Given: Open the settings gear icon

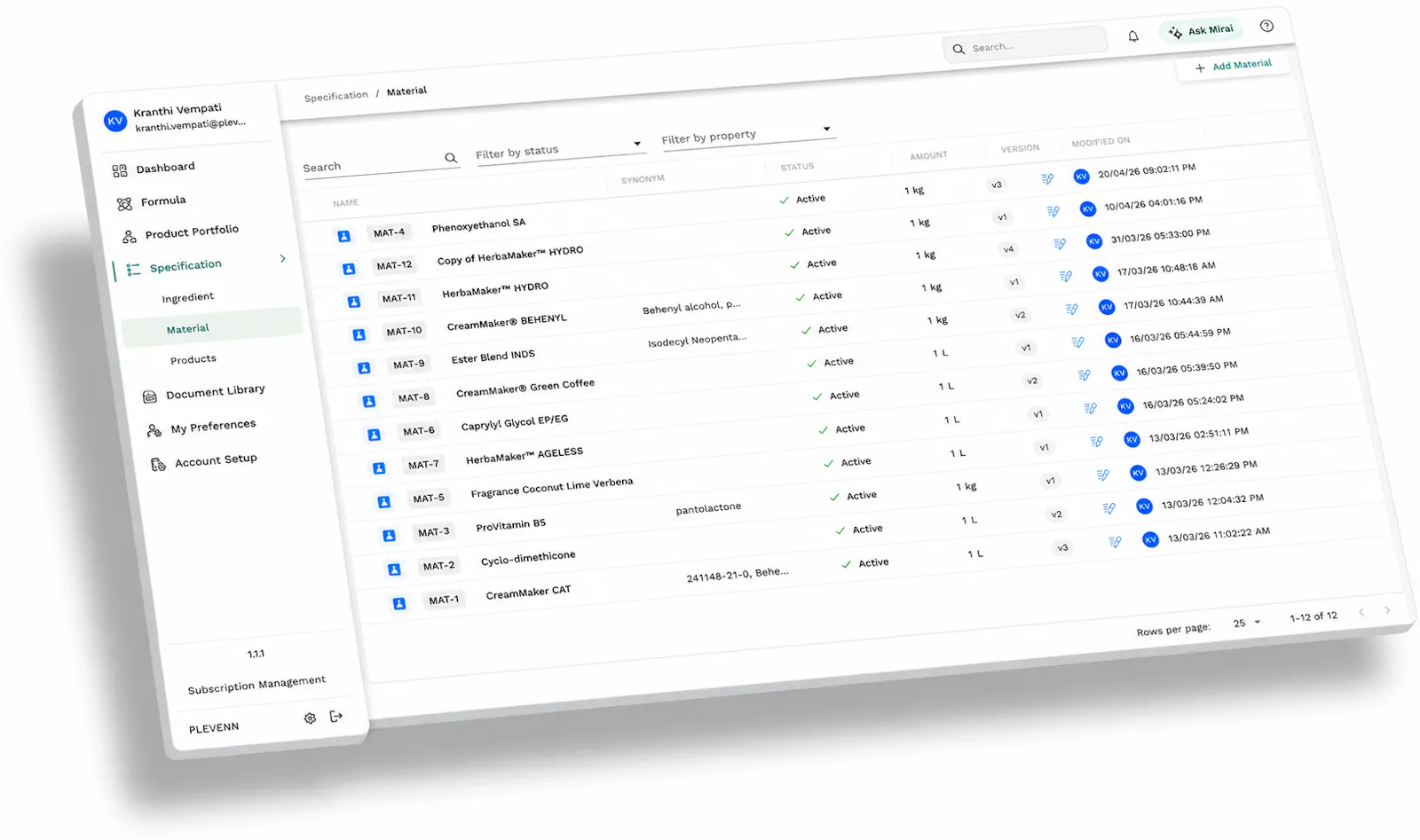Looking at the screenshot, I should point(310,718).
